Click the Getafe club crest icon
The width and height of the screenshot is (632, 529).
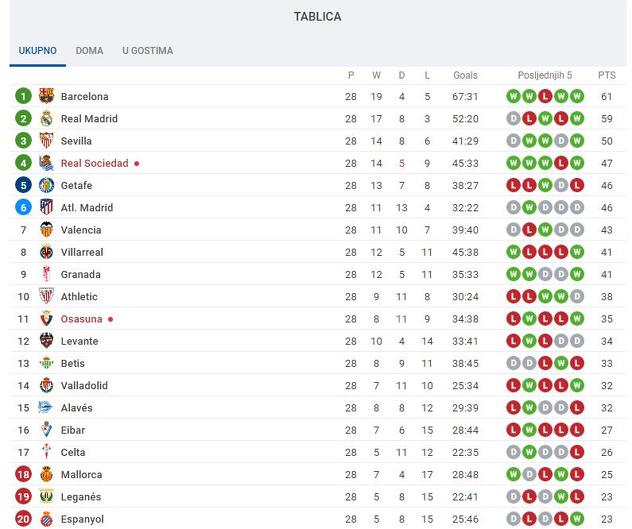click(x=46, y=186)
